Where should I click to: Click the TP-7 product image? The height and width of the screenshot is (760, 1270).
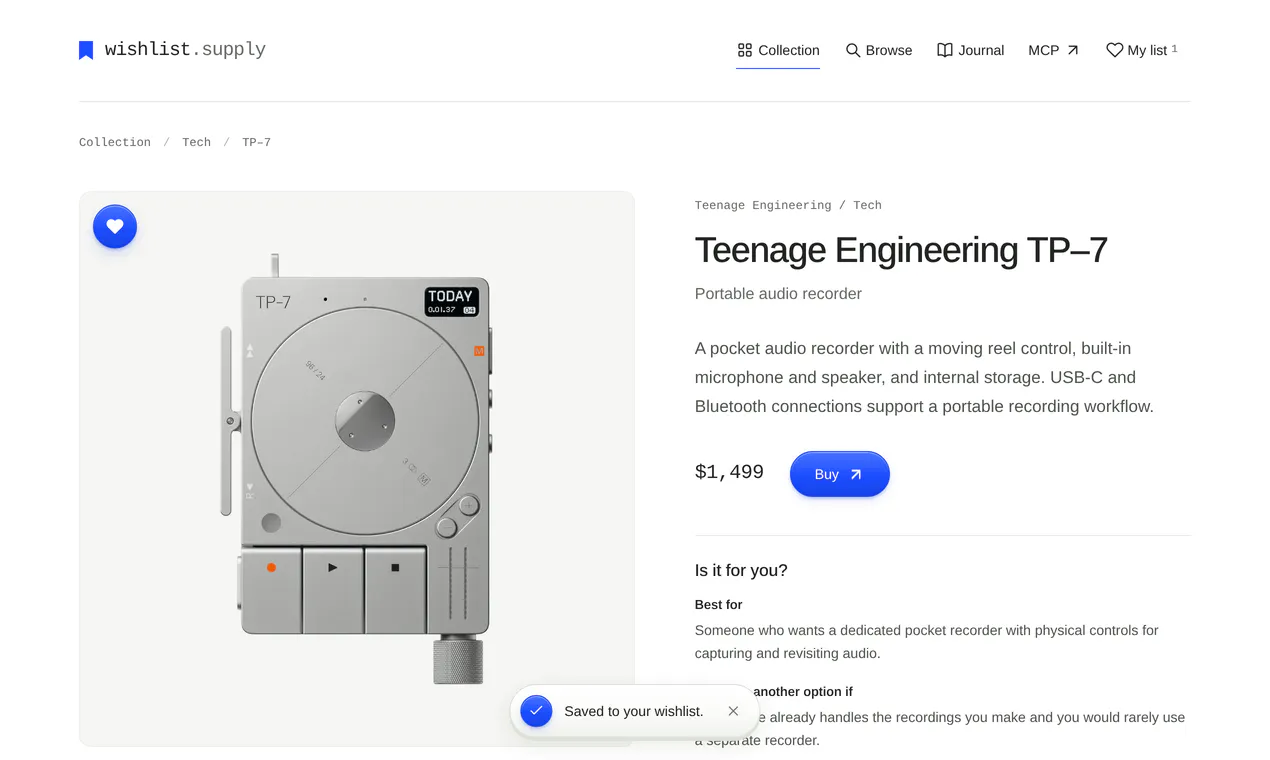pos(357,468)
